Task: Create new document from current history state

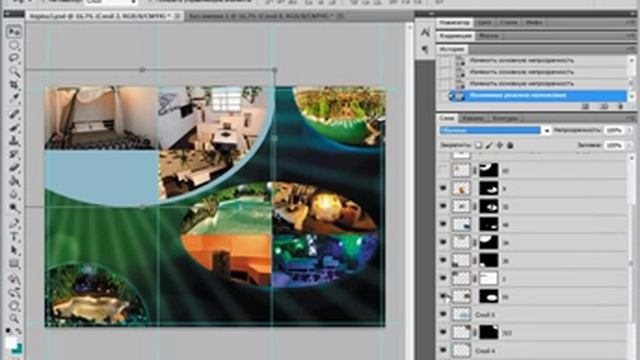Action: coord(585,106)
